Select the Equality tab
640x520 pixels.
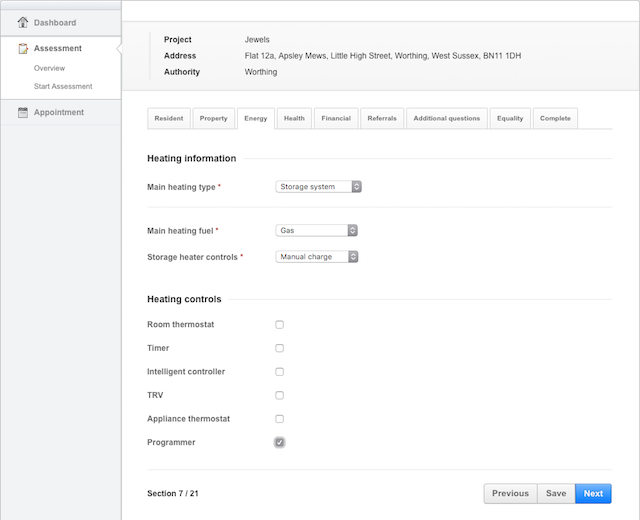pos(510,118)
